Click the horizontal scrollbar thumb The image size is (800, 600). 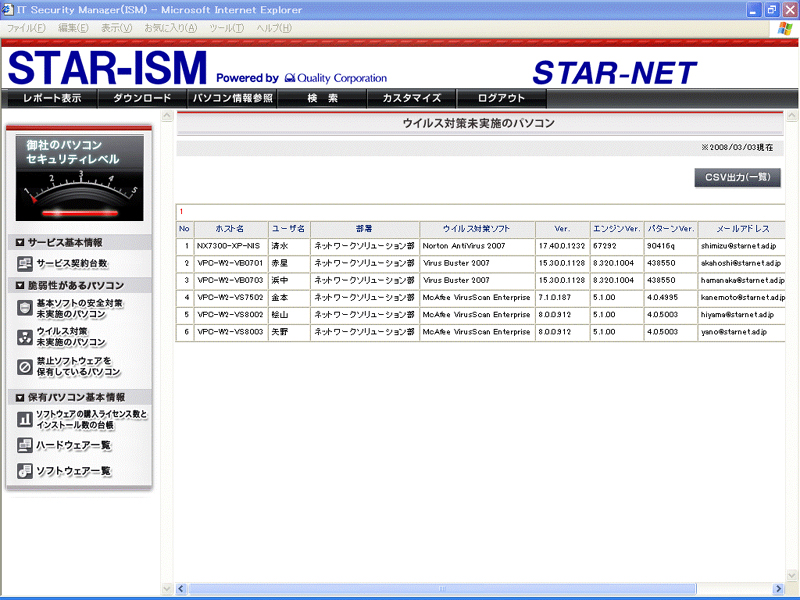coord(442,589)
